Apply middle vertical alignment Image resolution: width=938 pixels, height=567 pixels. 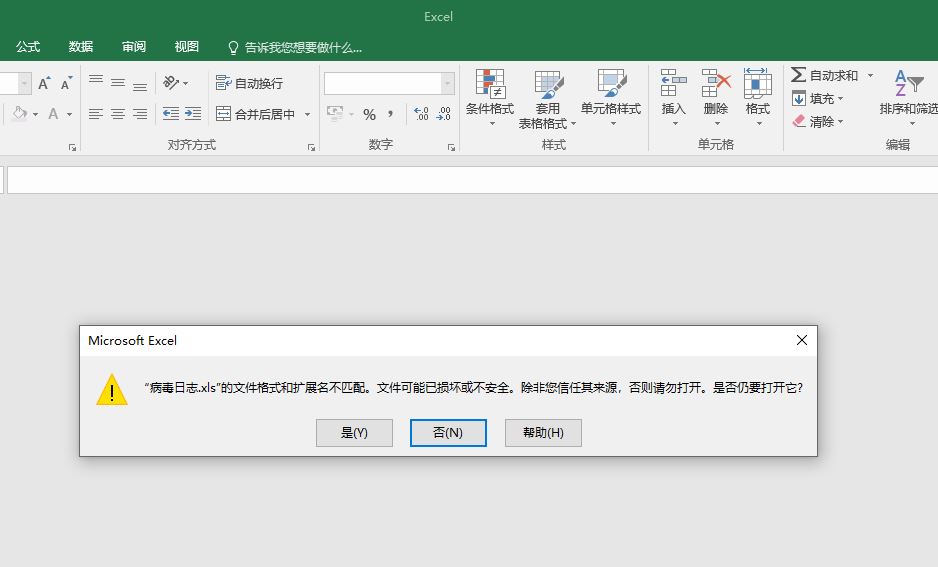point(118,82)
